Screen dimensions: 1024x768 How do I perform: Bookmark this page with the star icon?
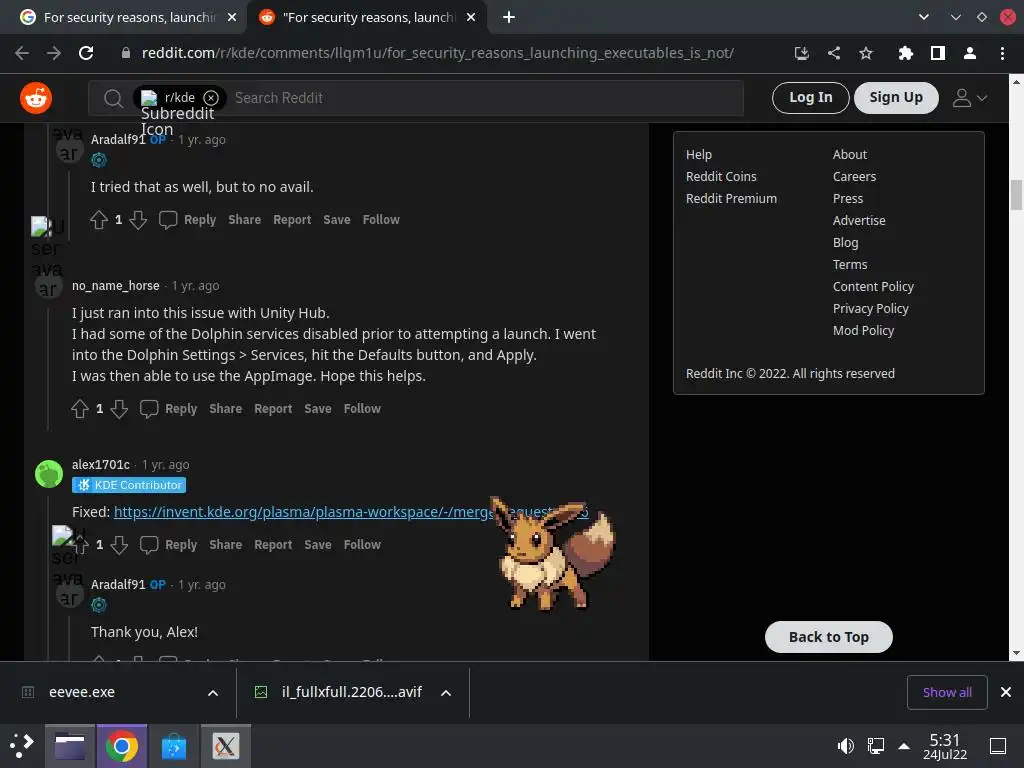(866, 53)
